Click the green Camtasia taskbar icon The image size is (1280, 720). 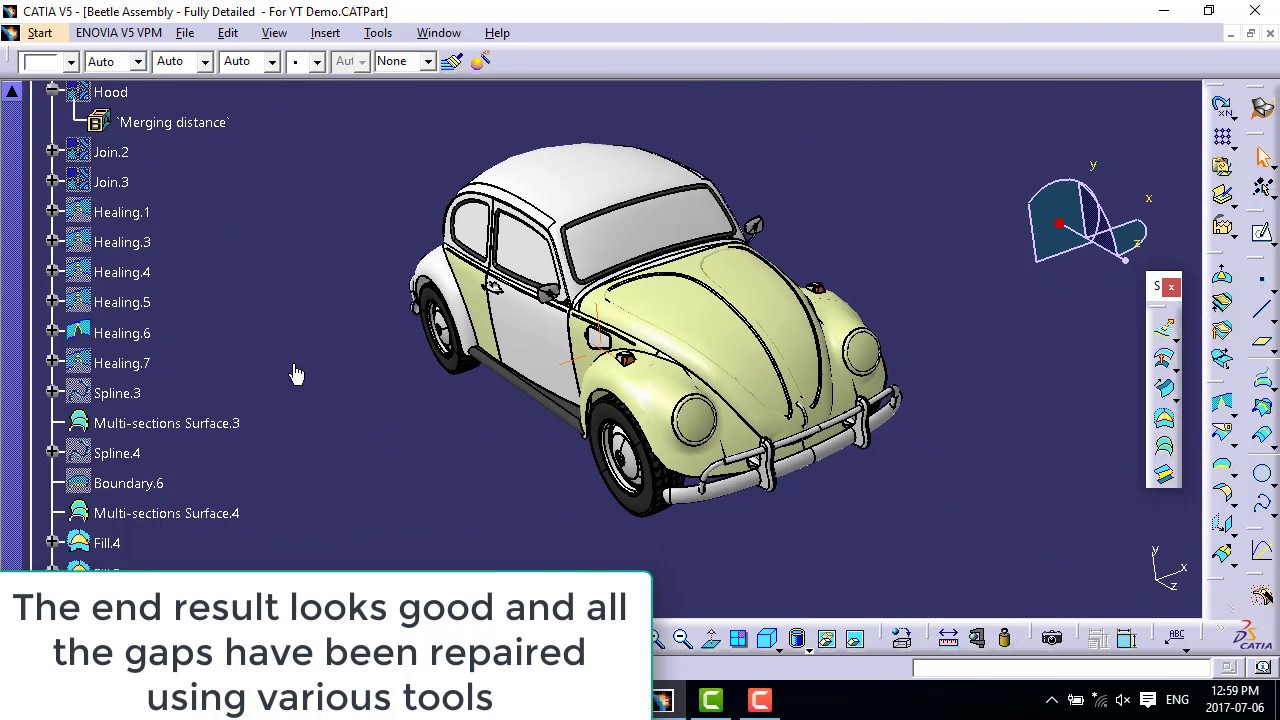[711, 700]
